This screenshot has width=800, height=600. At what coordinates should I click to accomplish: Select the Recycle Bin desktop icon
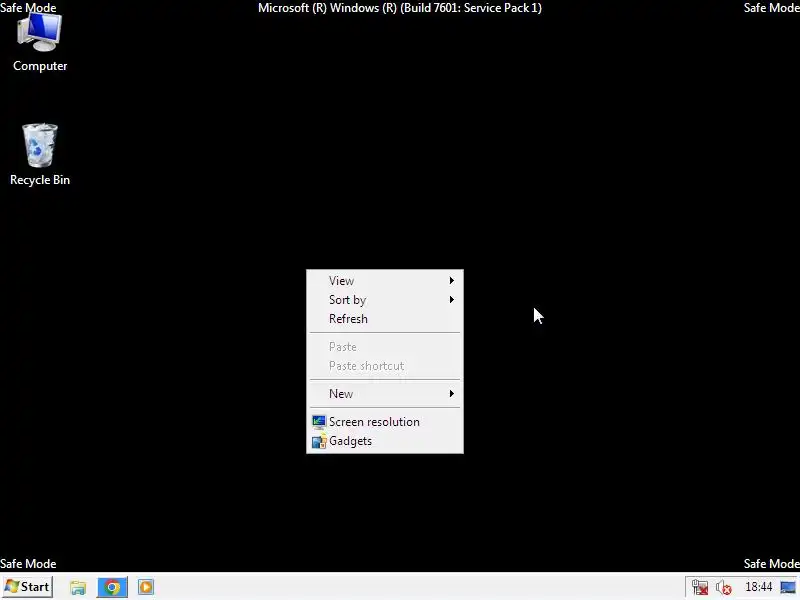(x=40, y=155)
